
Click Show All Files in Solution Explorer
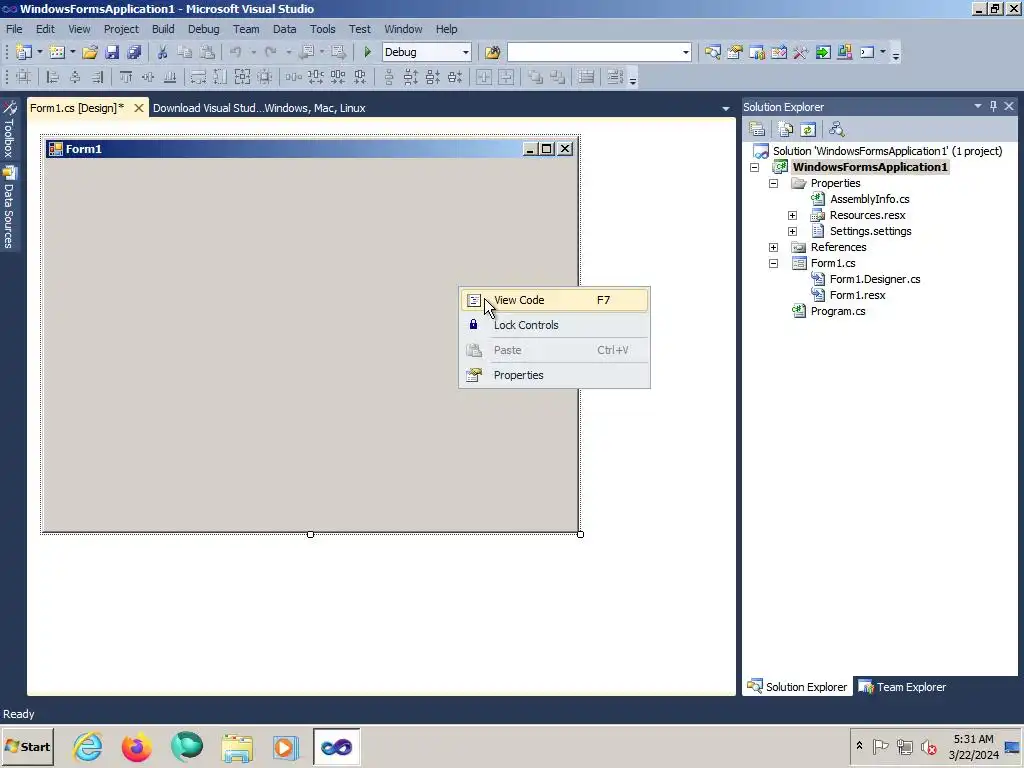[786, 129]
